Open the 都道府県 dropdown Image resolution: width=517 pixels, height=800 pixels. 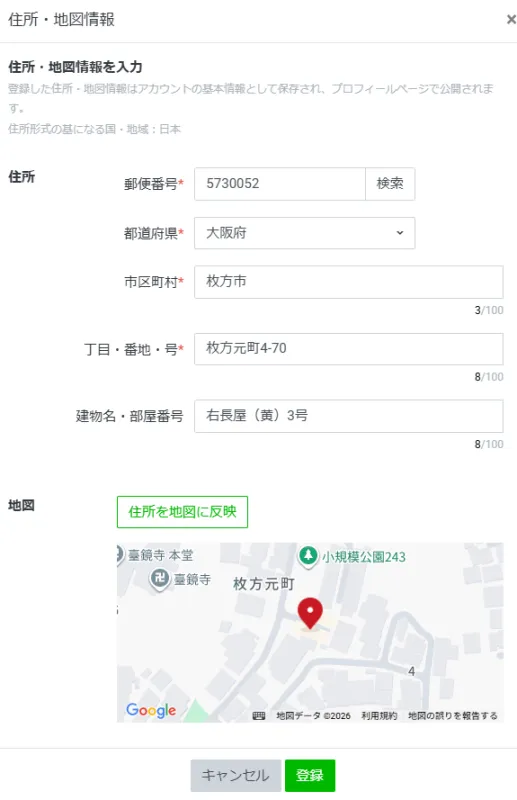tap(305, 233)
